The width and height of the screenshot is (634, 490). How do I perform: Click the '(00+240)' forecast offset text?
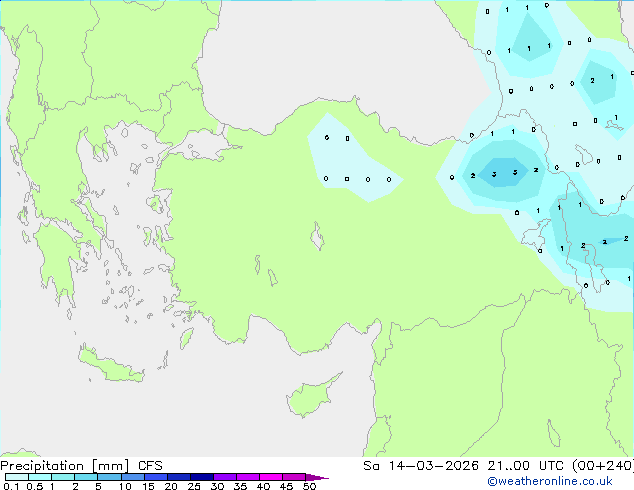tap(603, 466)
